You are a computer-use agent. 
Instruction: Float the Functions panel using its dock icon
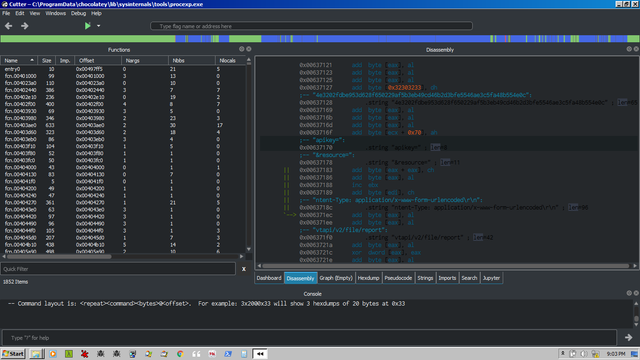[x=242, y=49]
